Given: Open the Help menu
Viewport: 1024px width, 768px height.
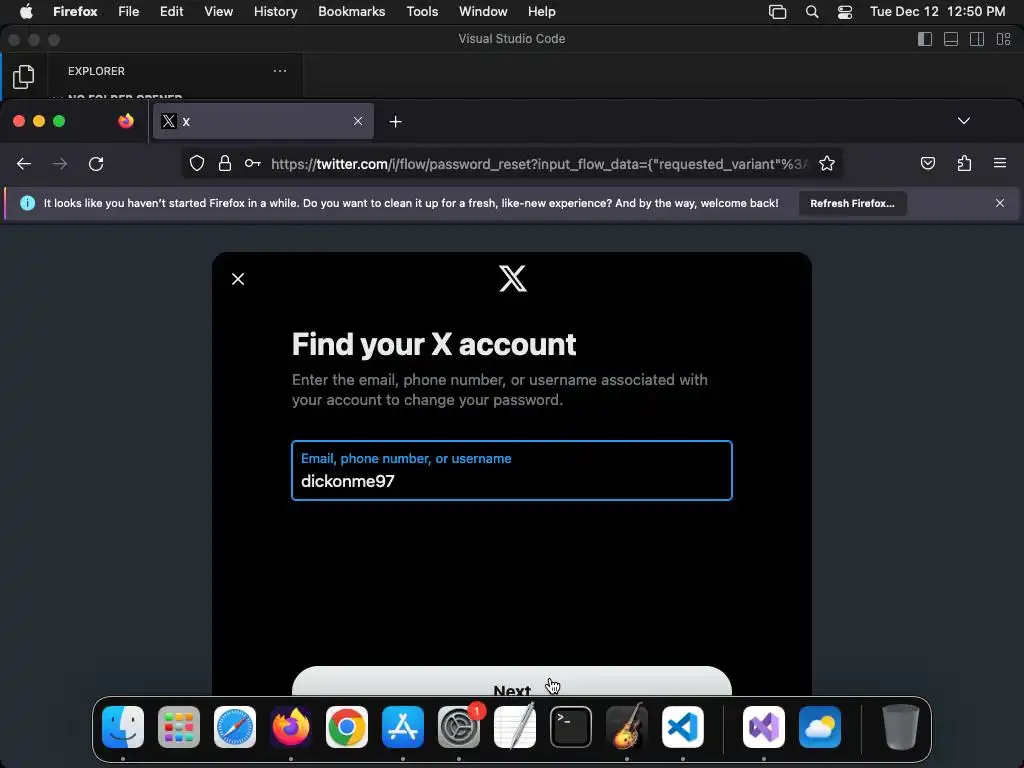Looking at the screenshot, I should tap(541, 11).
